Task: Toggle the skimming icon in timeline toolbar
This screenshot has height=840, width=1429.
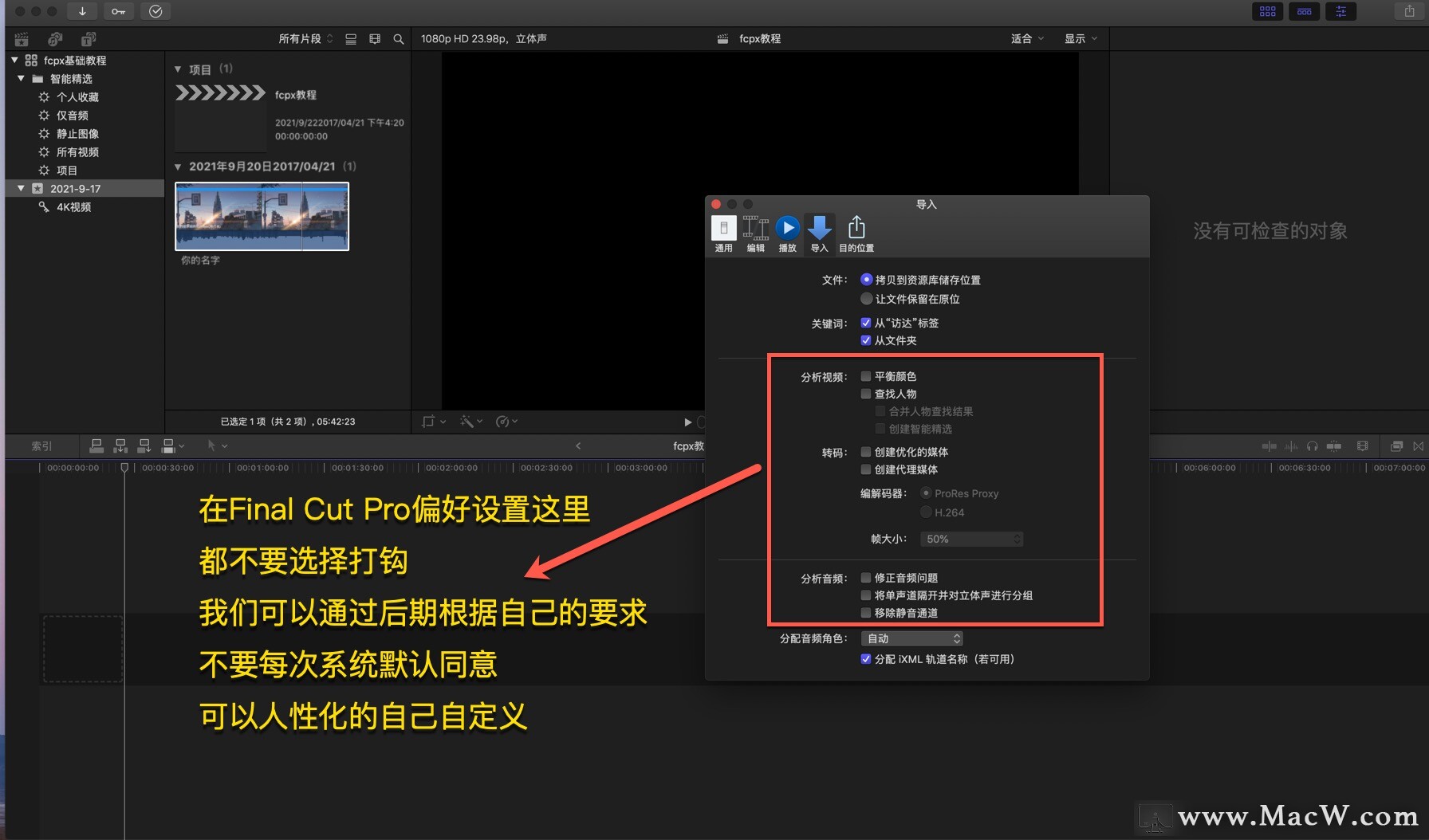Action: 1270,446
